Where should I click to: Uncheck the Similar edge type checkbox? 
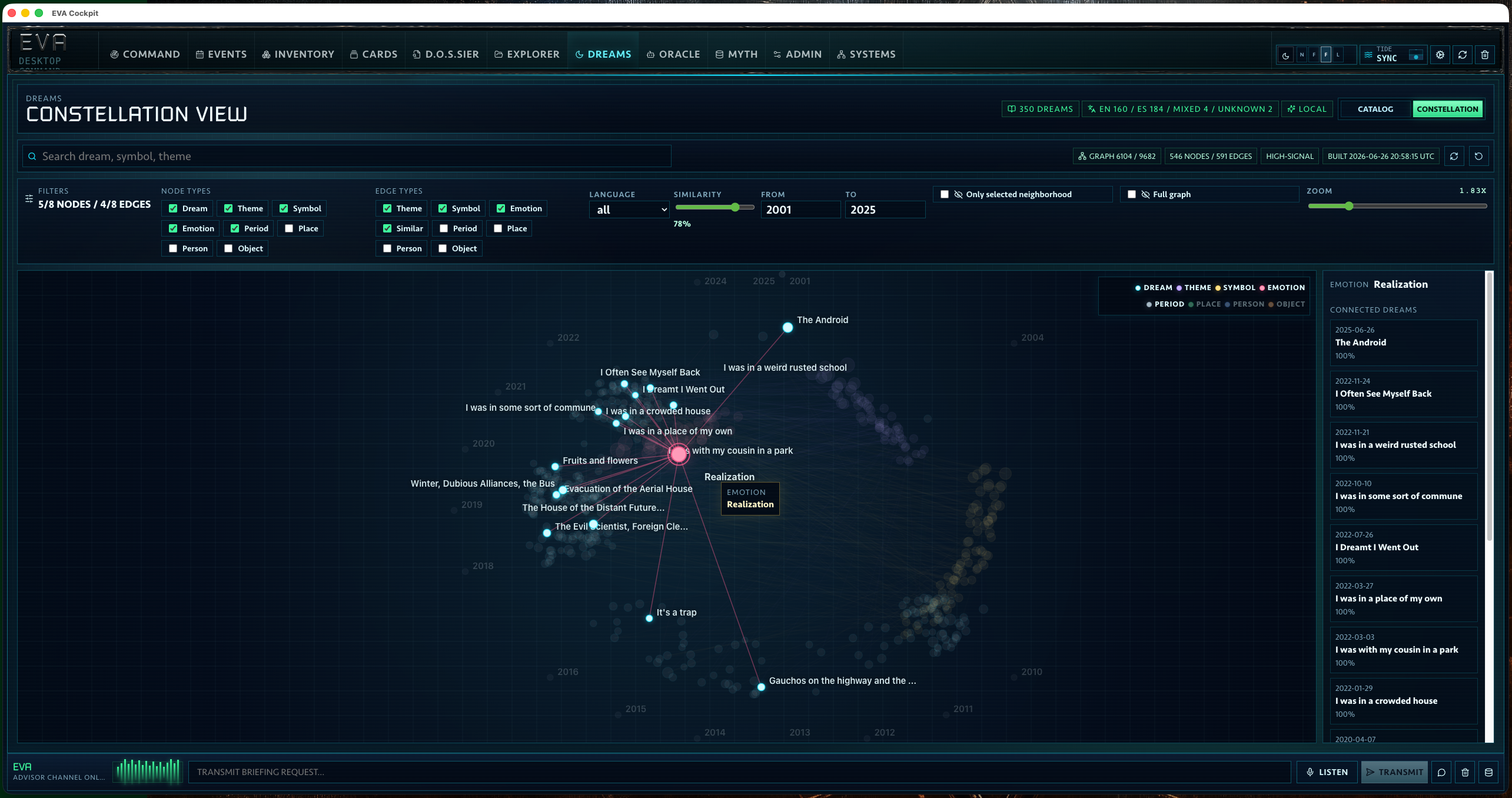click(387, 228)
